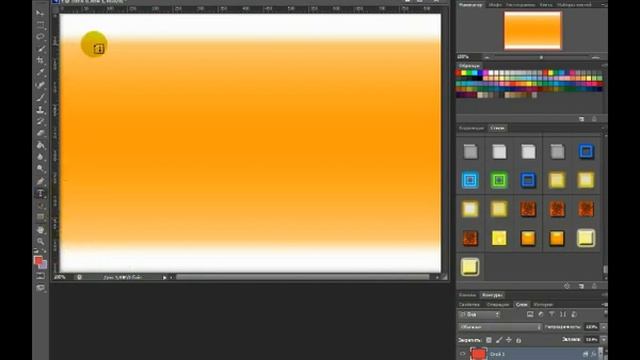Select the Dodge tool
Viewport: 640px width, 360px height.
tap(40, 169)
